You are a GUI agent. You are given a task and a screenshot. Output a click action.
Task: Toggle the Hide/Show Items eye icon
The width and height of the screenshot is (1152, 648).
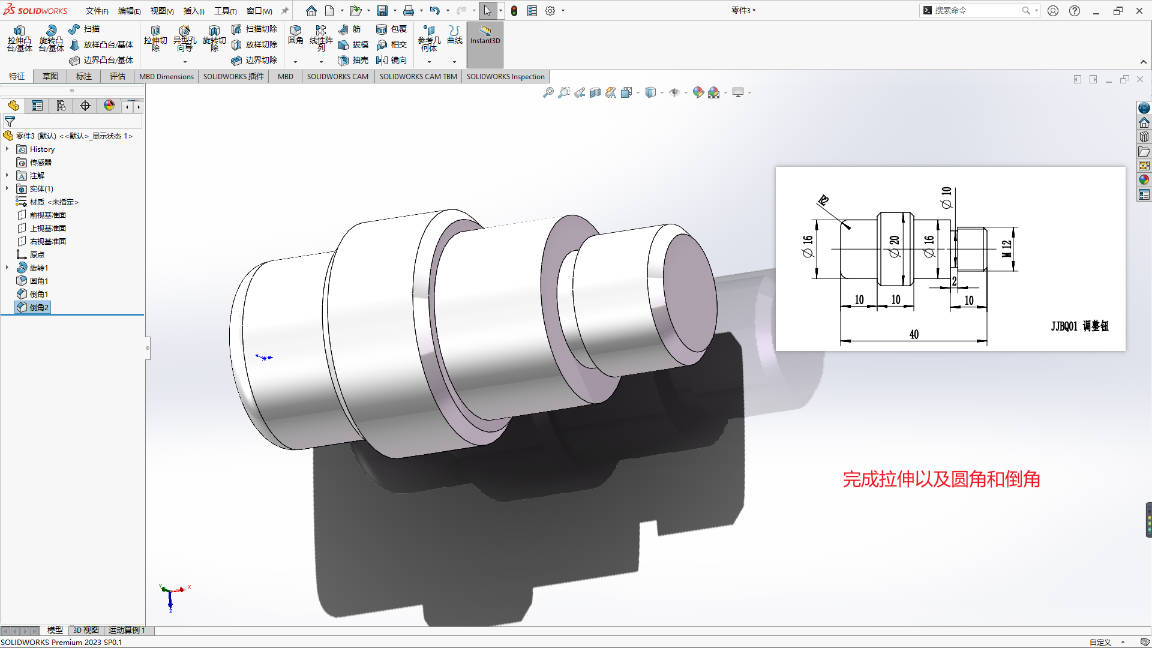coord(674,93)
